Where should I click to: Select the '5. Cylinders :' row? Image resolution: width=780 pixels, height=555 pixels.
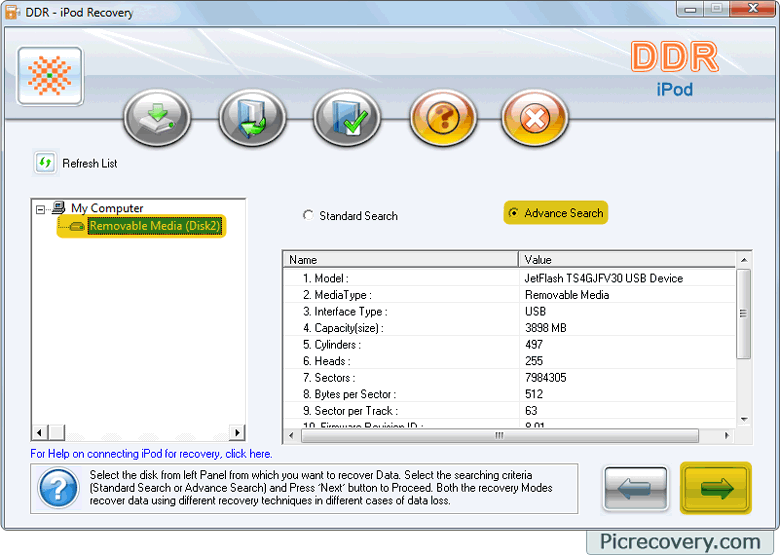(x=332, y=345)
